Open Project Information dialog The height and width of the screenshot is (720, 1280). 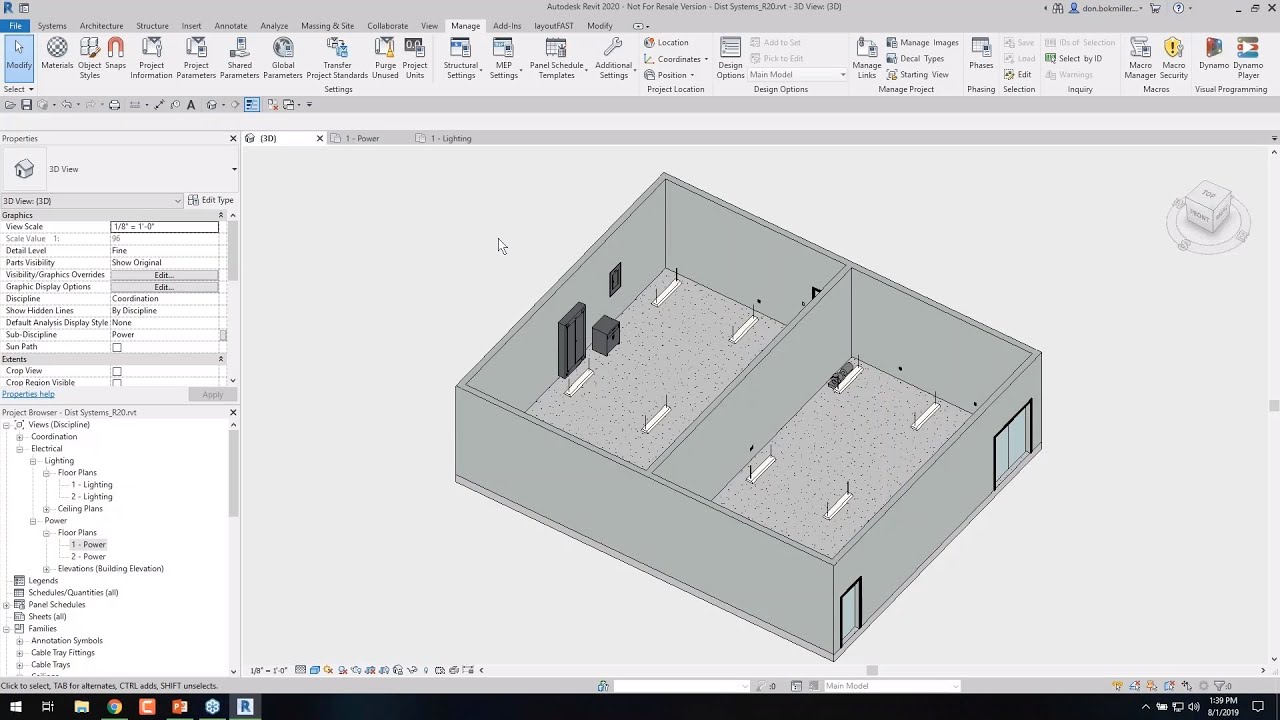[151, 58]
